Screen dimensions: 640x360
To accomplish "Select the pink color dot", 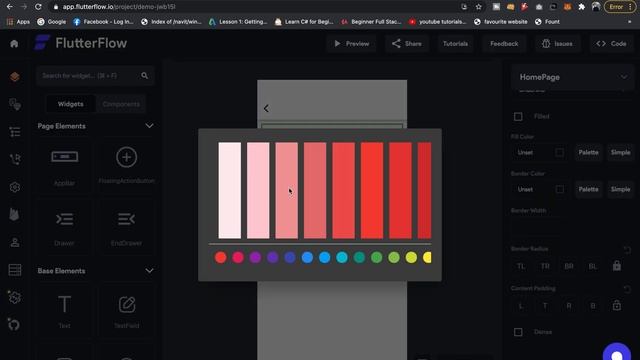I will [238, 258].
